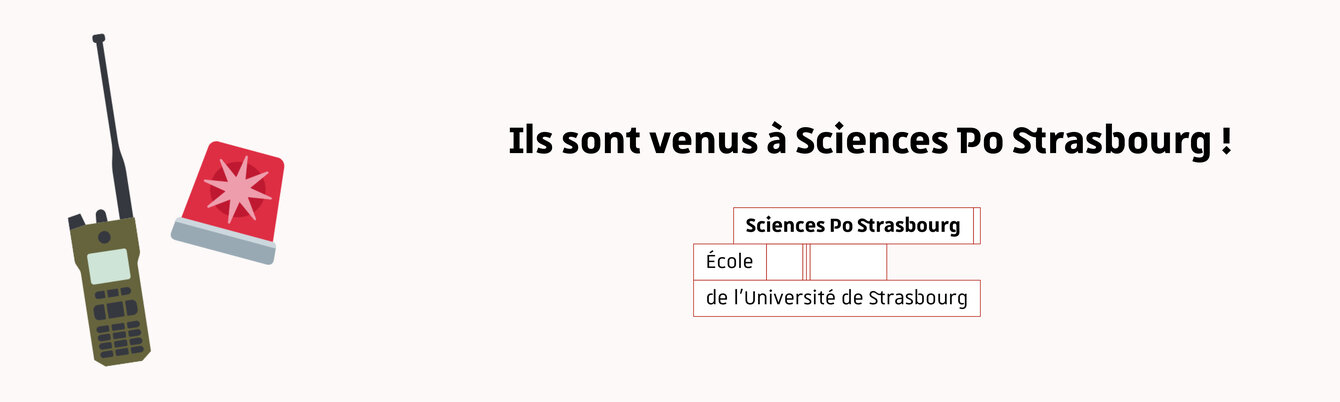Click the exclamation mark ending the headline
Image resolution: width=1340 pixels, height=402 pixels.
coord(1225,142)
